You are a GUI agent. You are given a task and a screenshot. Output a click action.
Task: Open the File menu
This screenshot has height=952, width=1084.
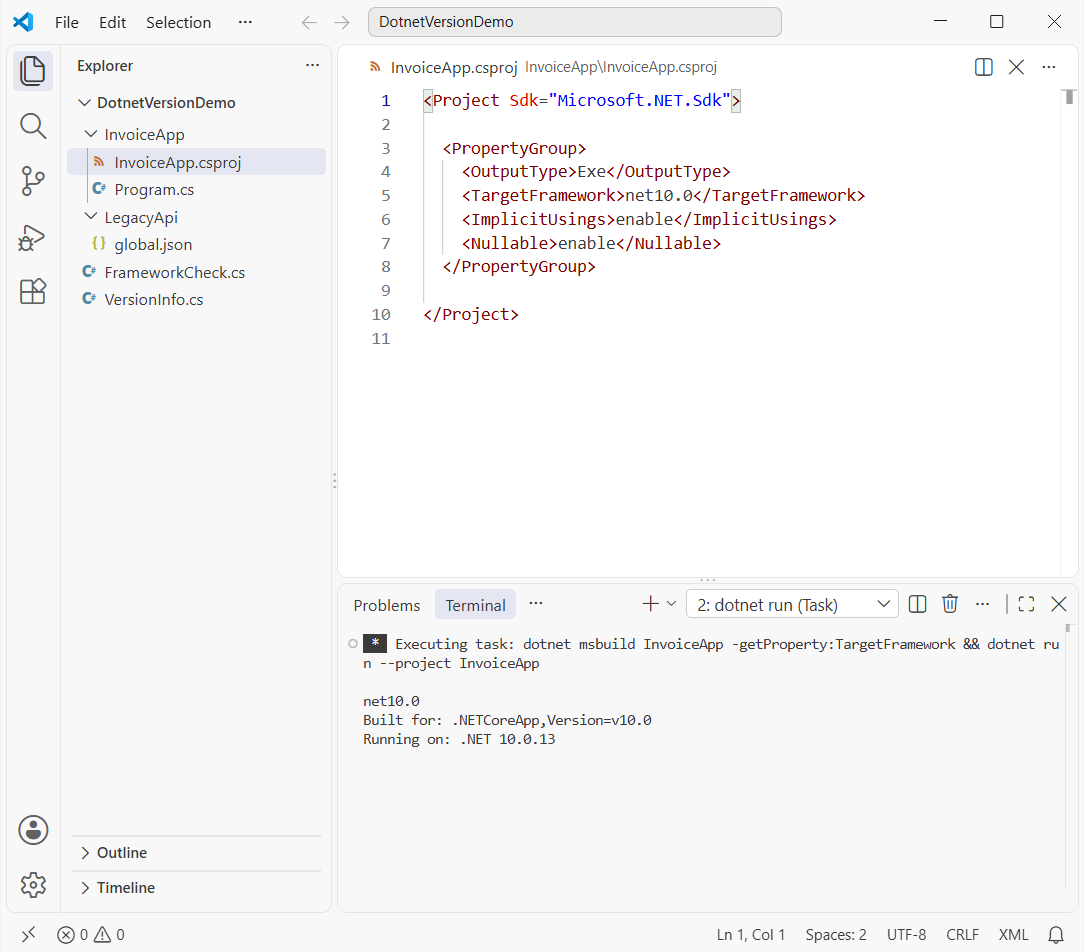[66, 22]
